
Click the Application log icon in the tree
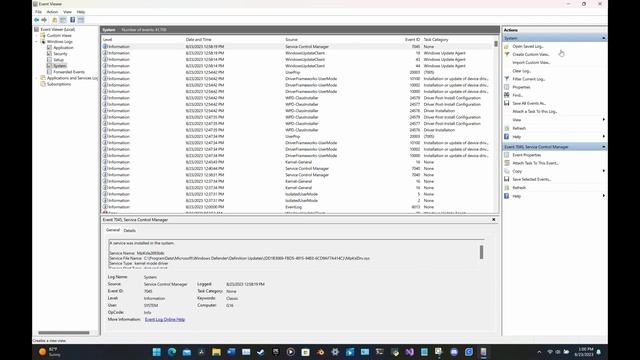[x=49, y=48]
